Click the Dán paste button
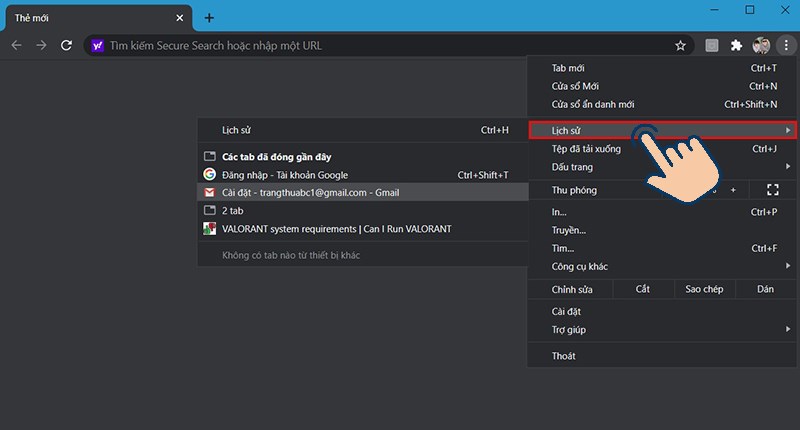The image size is (800, 430). 765,289
